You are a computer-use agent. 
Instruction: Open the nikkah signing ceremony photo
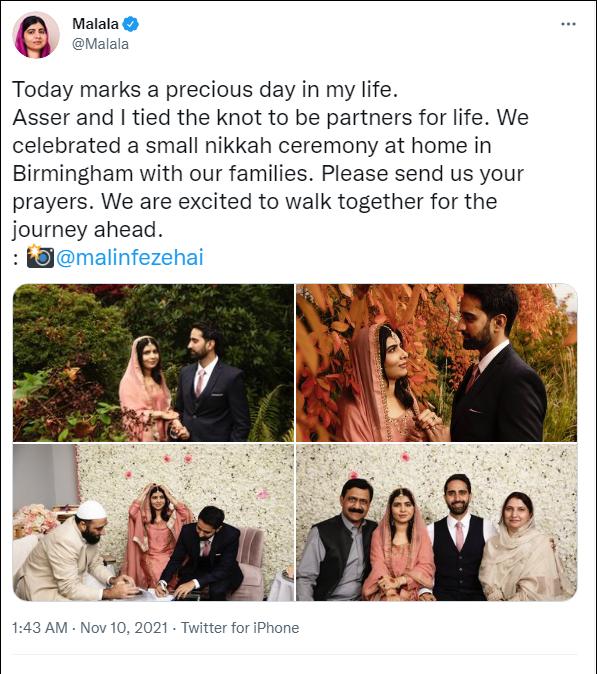[153, 522]
